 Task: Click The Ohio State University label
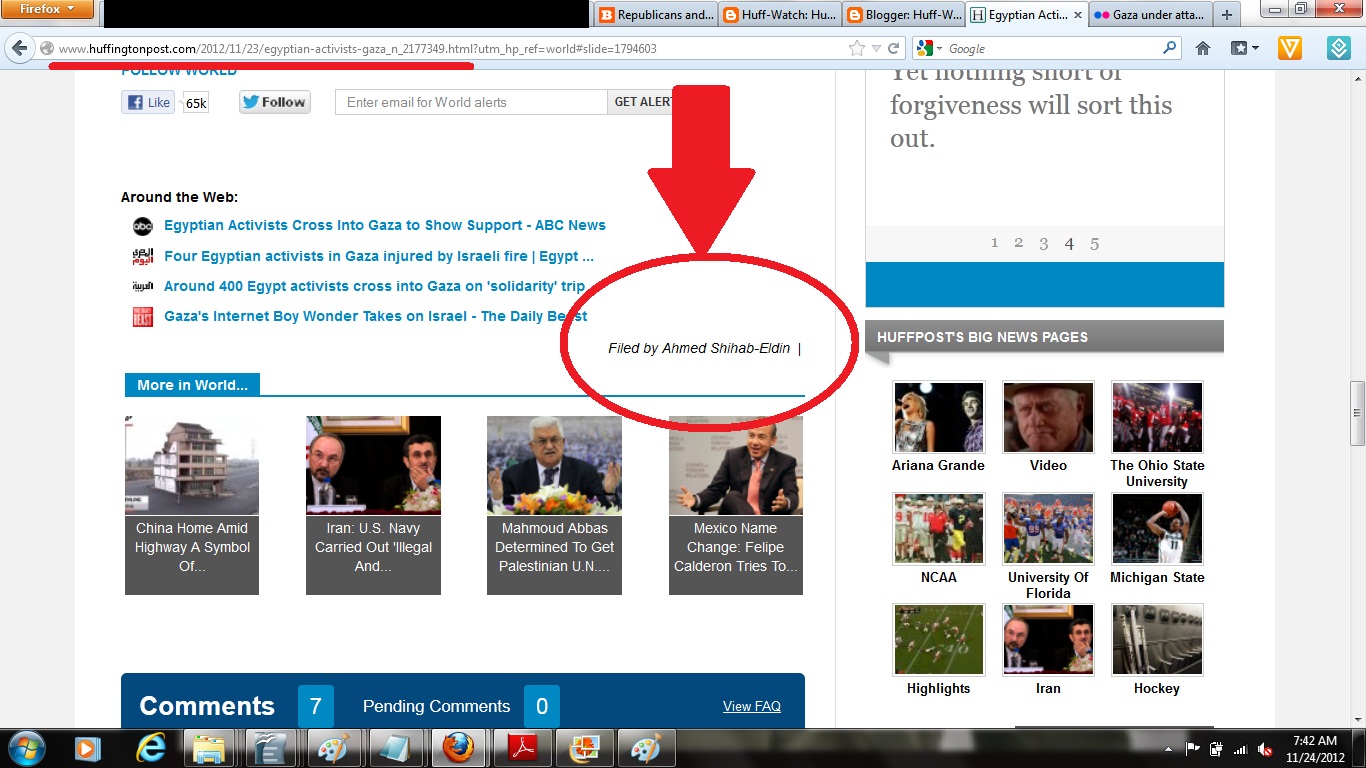pos(1157,473)
